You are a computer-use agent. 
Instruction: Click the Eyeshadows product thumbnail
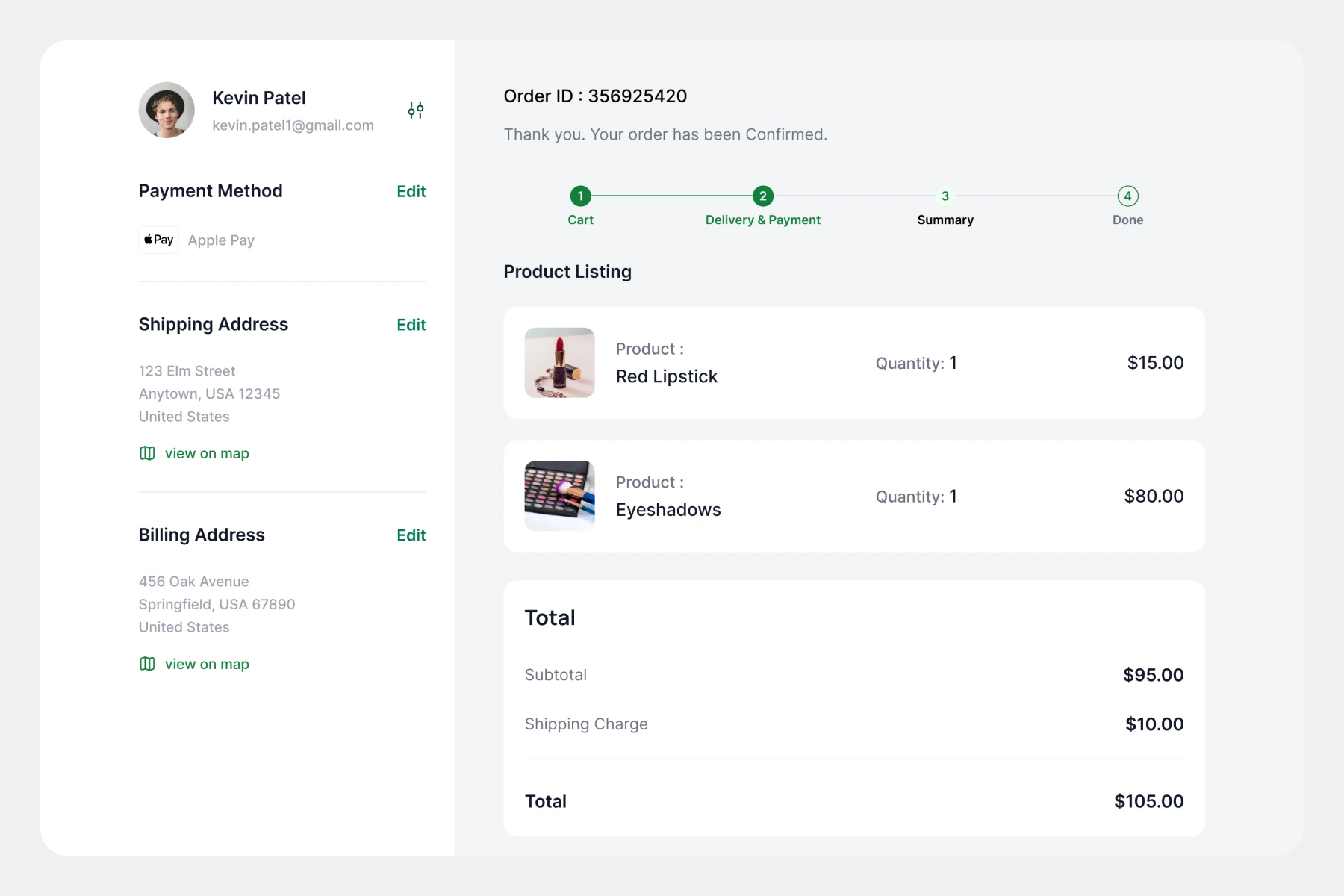pos(559,496)
